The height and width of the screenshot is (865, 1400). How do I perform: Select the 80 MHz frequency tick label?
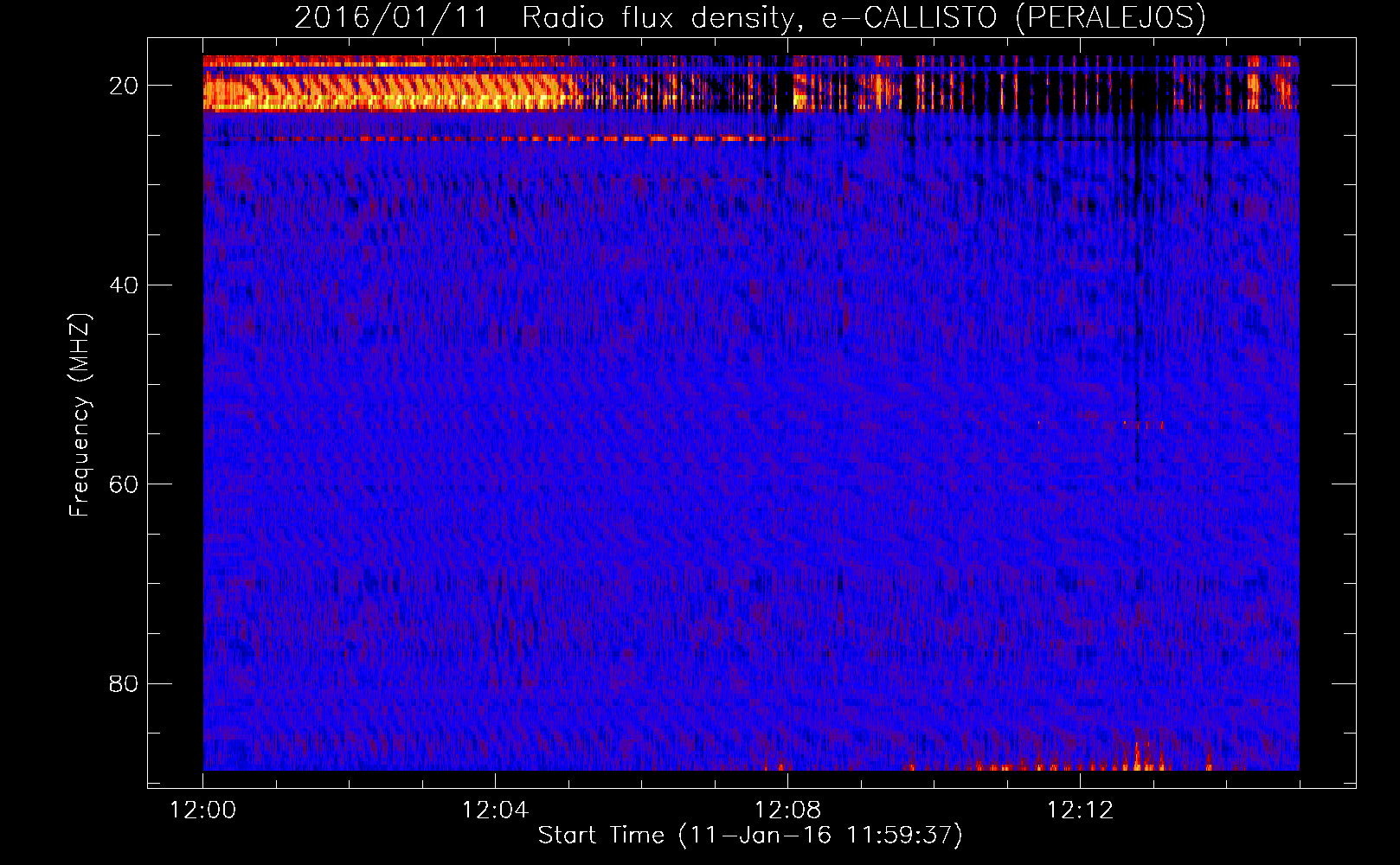(125, 683)
